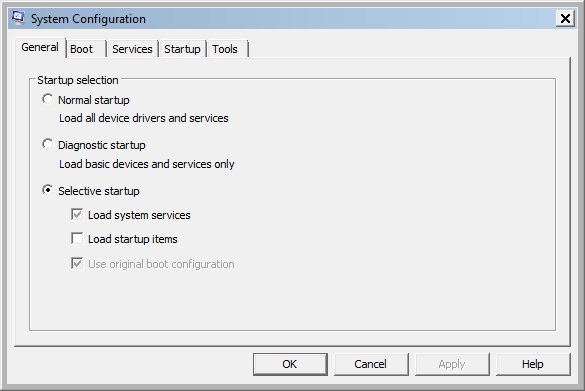Select the Normal startup radio button

(47, 99)
